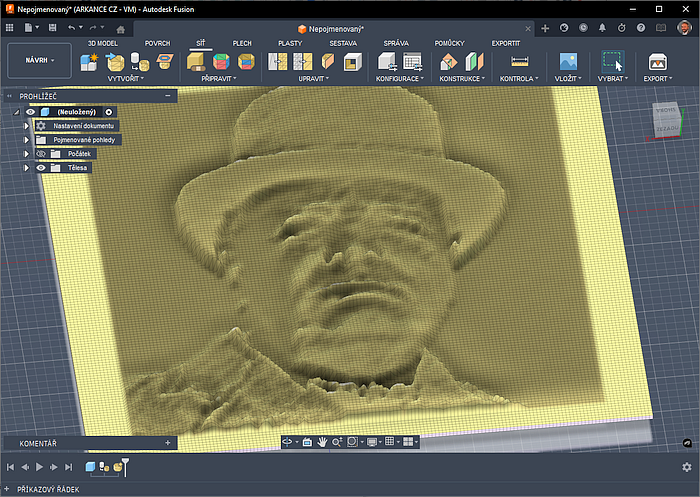
Task: Toggle visibility of the Tělesa folder
Action: (x=41, y=168)
